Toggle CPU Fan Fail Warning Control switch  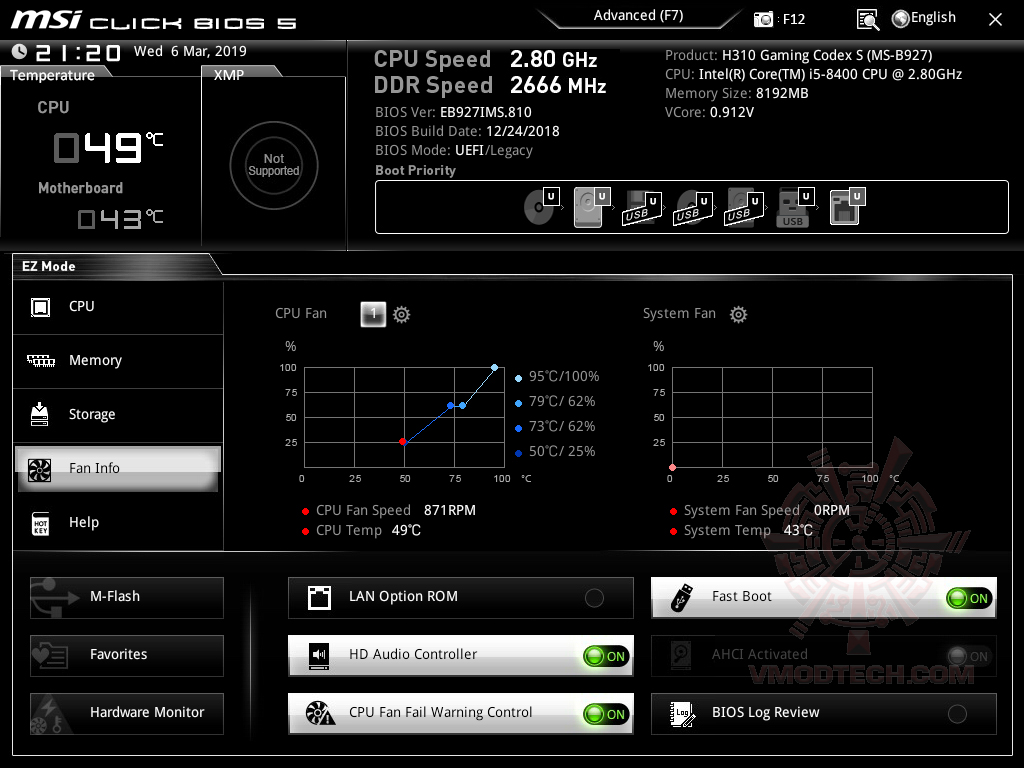point(607,714)
